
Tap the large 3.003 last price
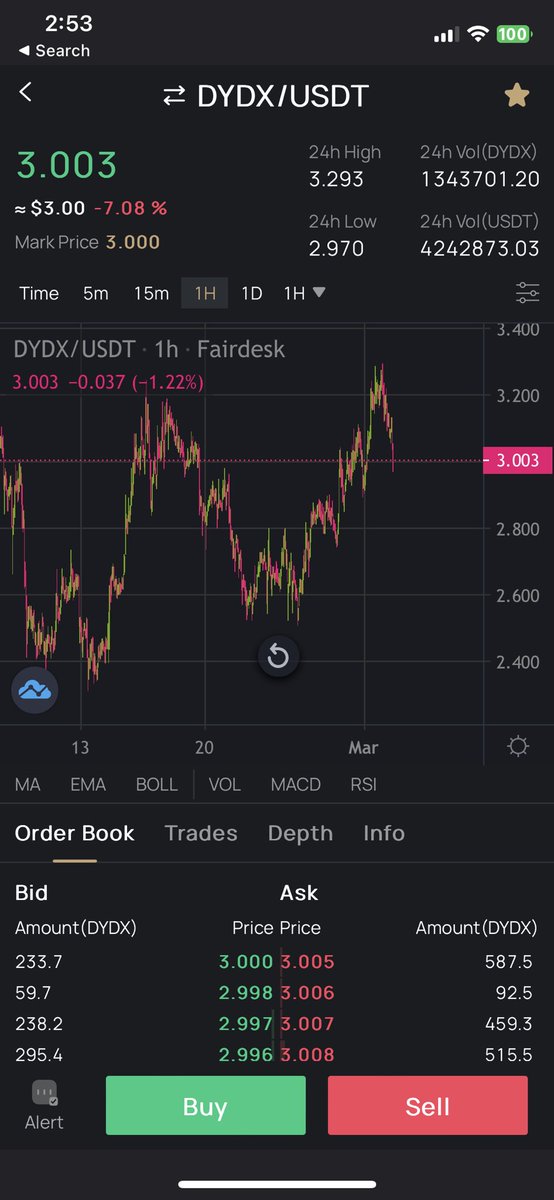click(66, 164)
